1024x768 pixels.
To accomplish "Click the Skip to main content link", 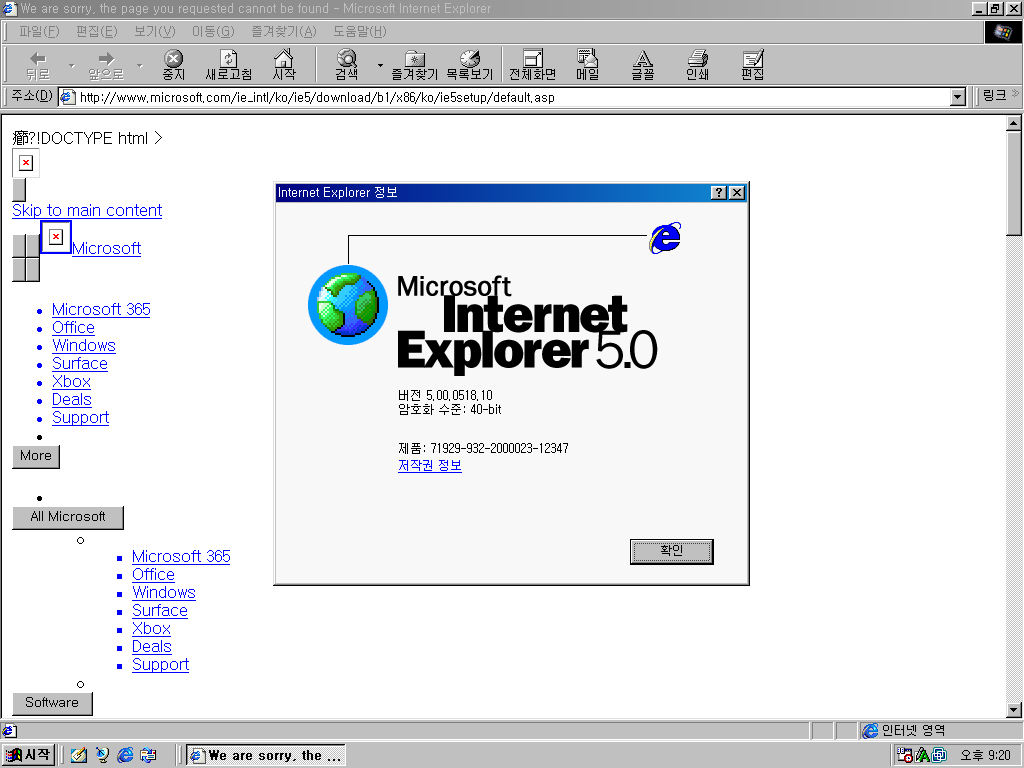I will click(87, 210).
